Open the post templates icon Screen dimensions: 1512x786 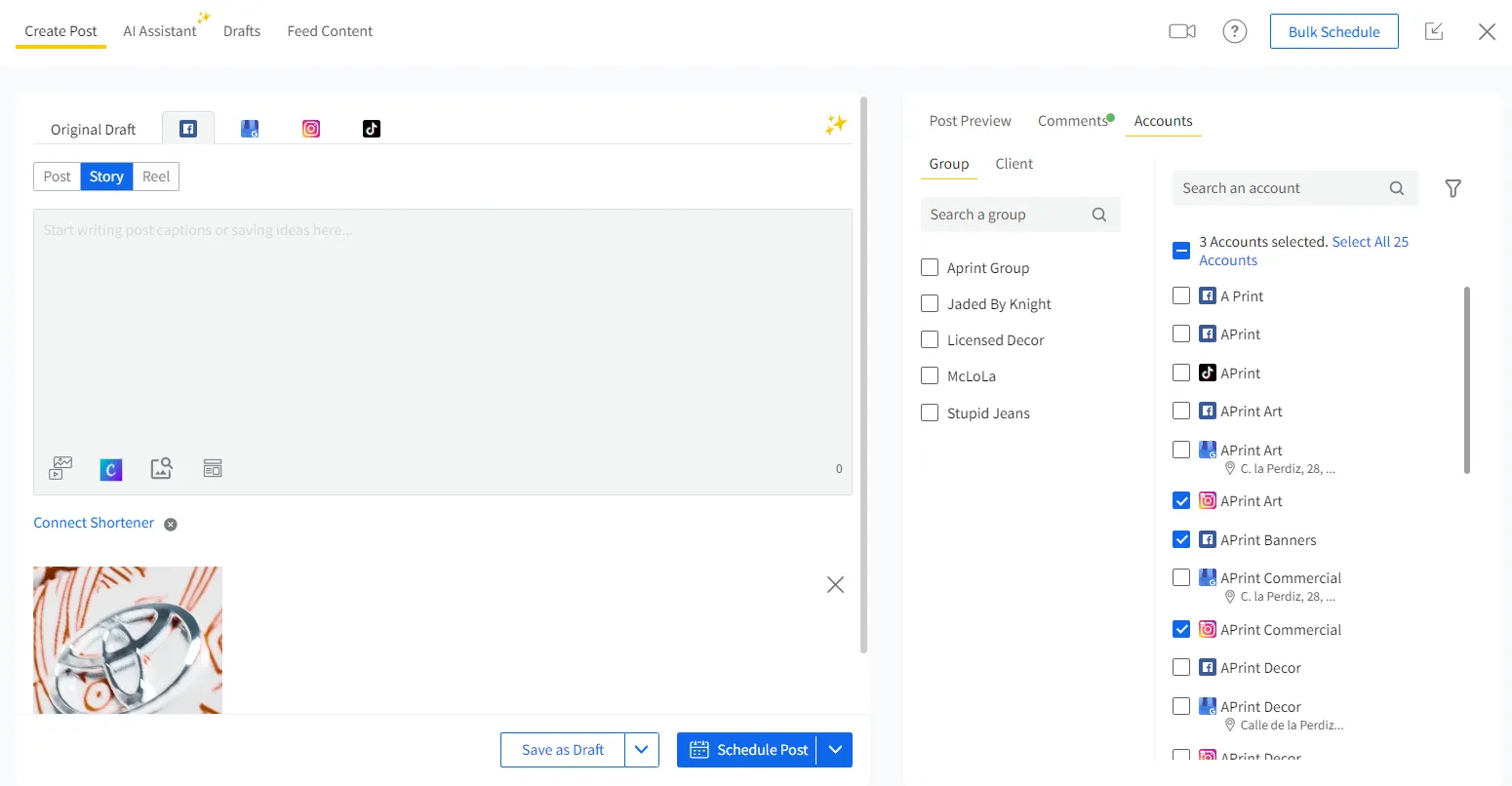213,469
